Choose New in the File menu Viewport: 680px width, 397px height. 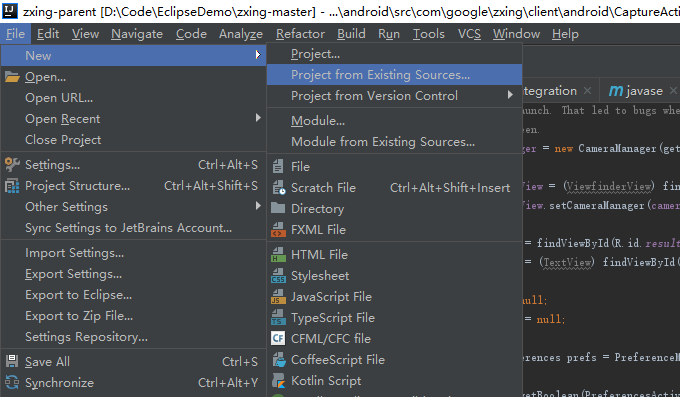coord(134,56)
